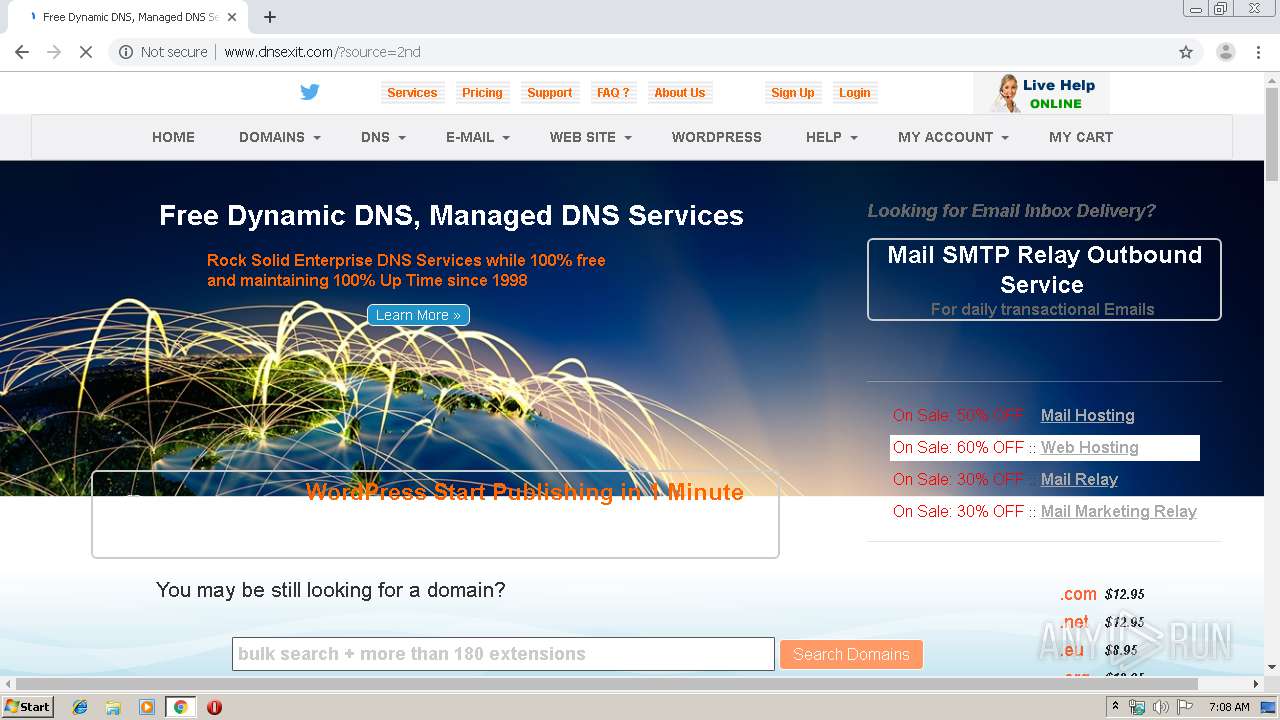Expand the HELP dropdown menu
The width and height of the screenshot is (1280, 720).
(x=831, y=137)
